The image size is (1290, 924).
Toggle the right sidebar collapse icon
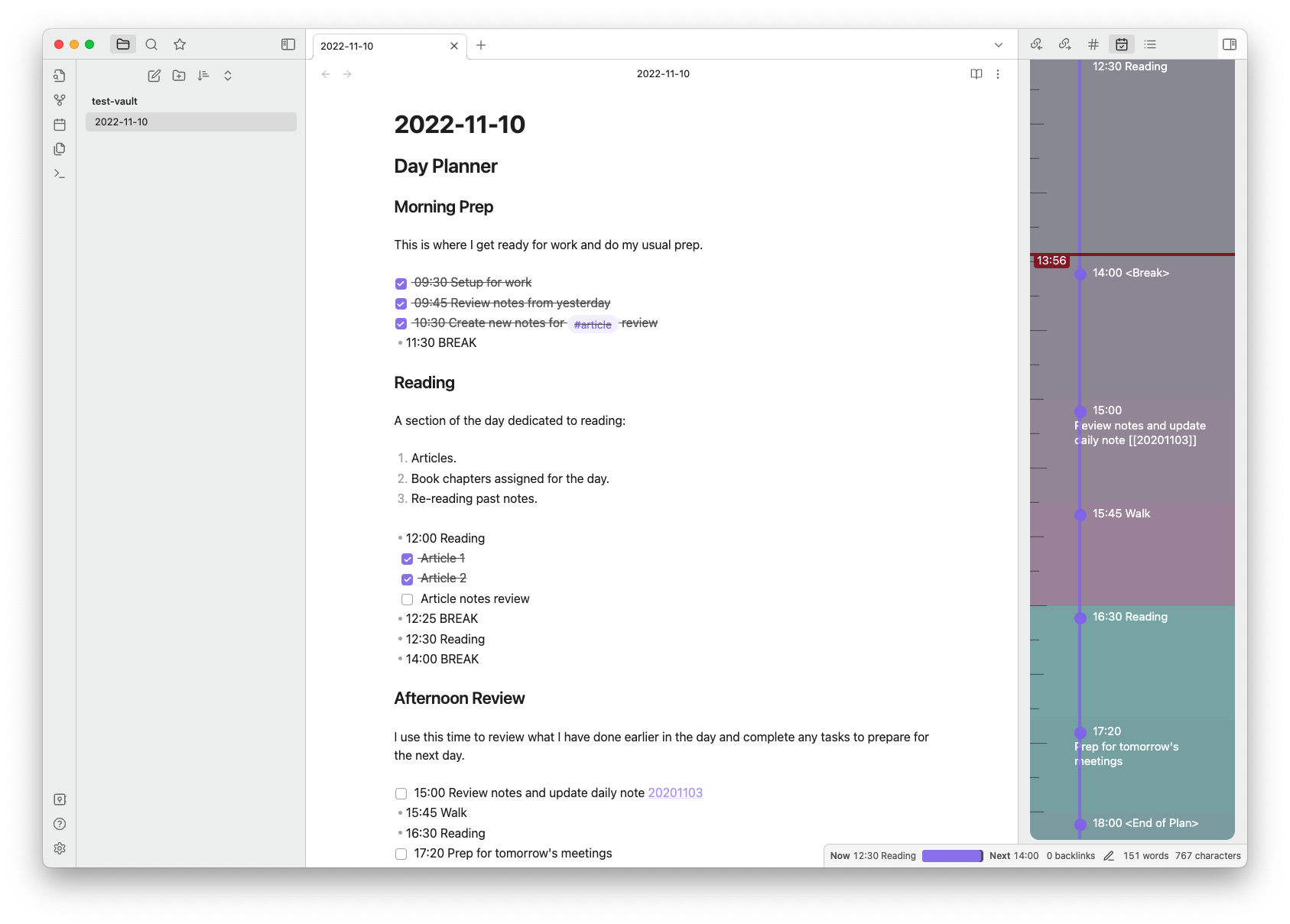tap(1230, 44)
